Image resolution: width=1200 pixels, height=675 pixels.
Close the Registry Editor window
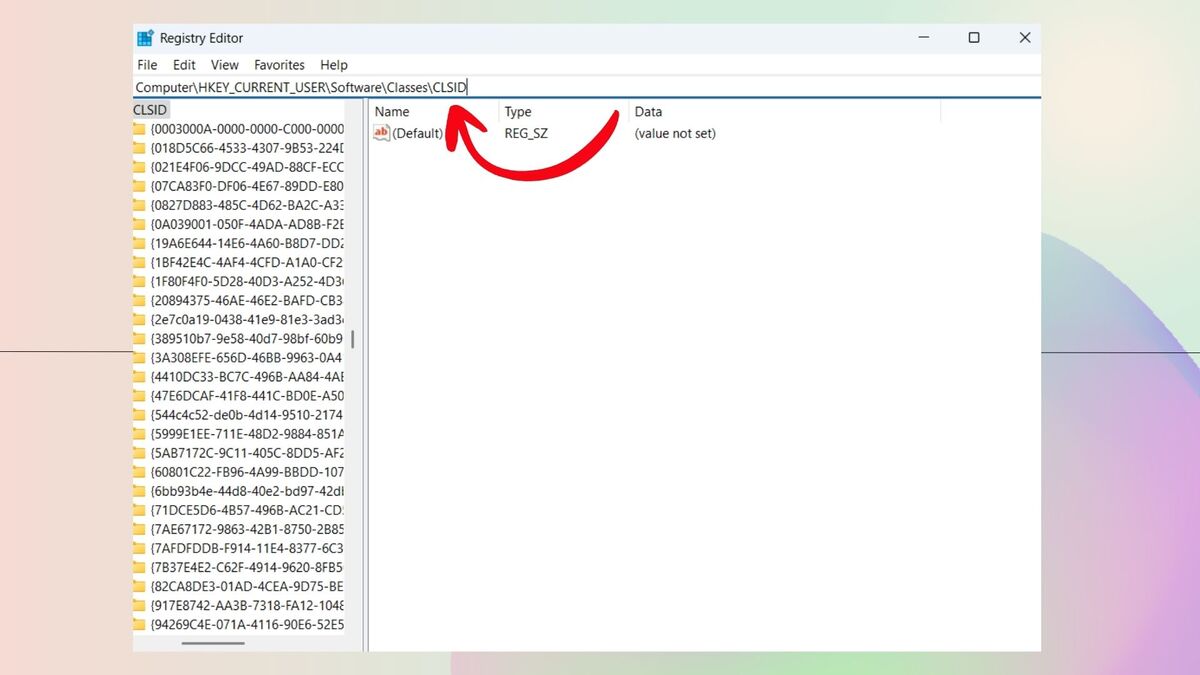click(1024, 38)
